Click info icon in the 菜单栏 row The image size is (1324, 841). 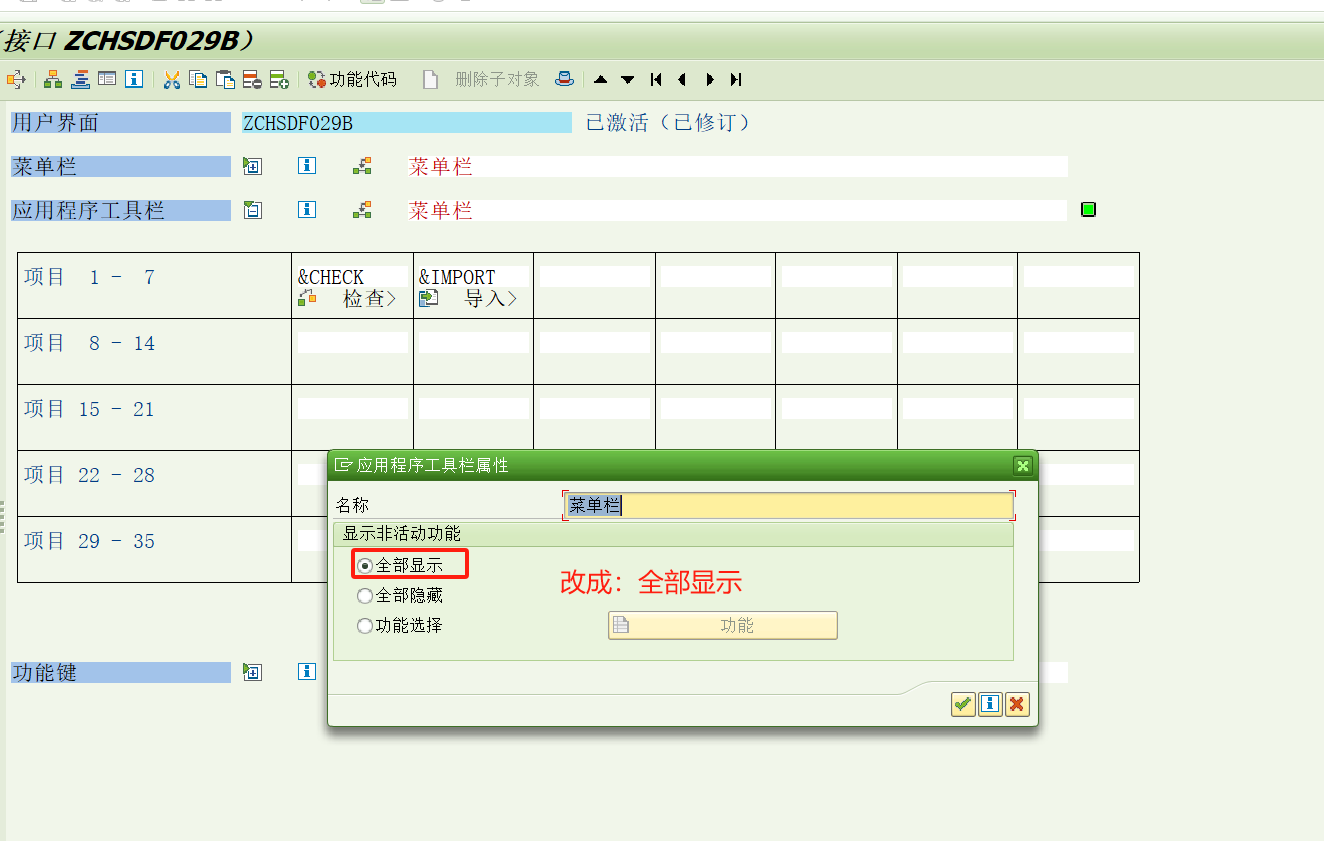[x=308, y=166]
